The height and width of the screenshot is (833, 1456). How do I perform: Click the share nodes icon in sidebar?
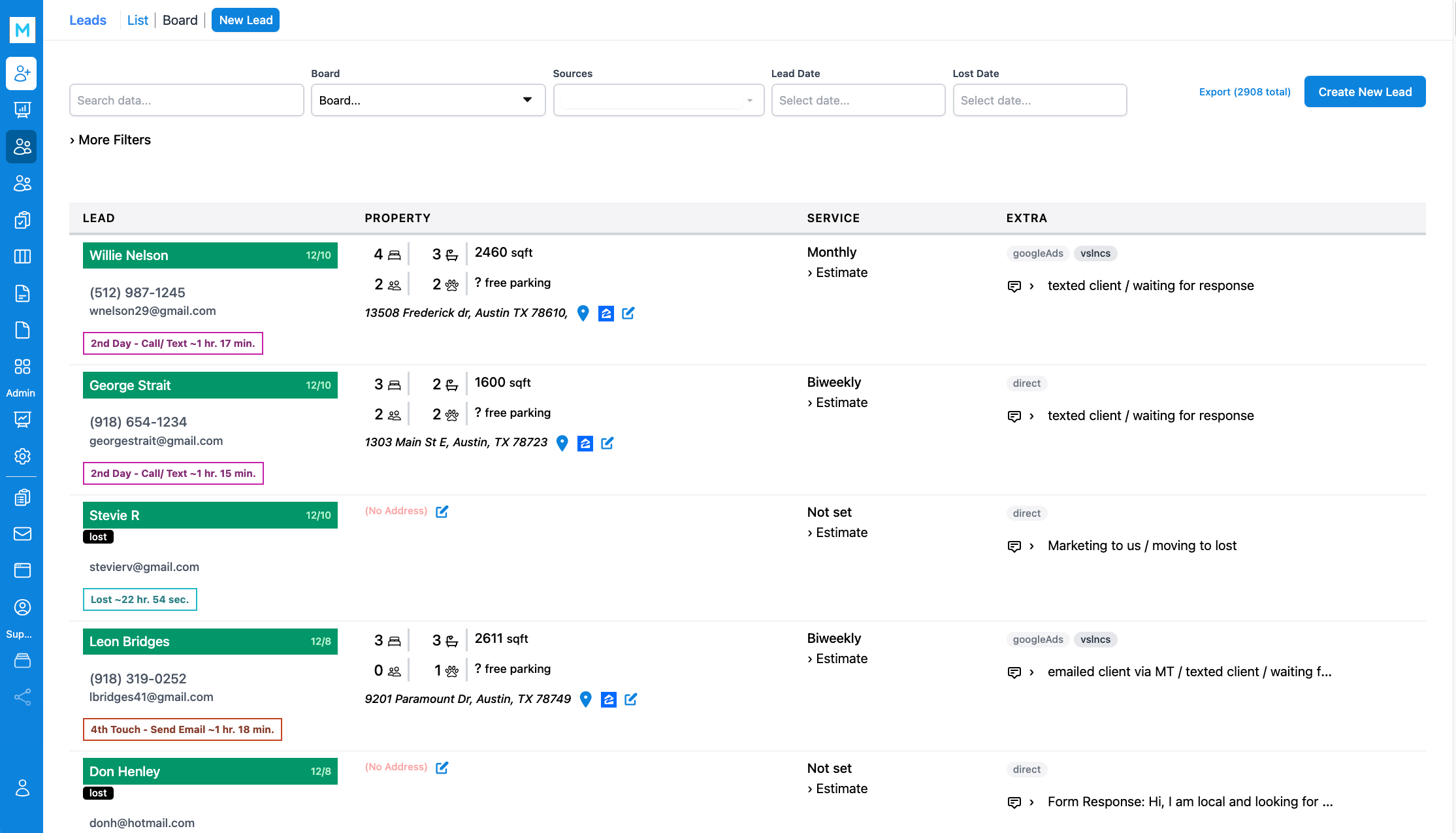(x=22, y=697)
